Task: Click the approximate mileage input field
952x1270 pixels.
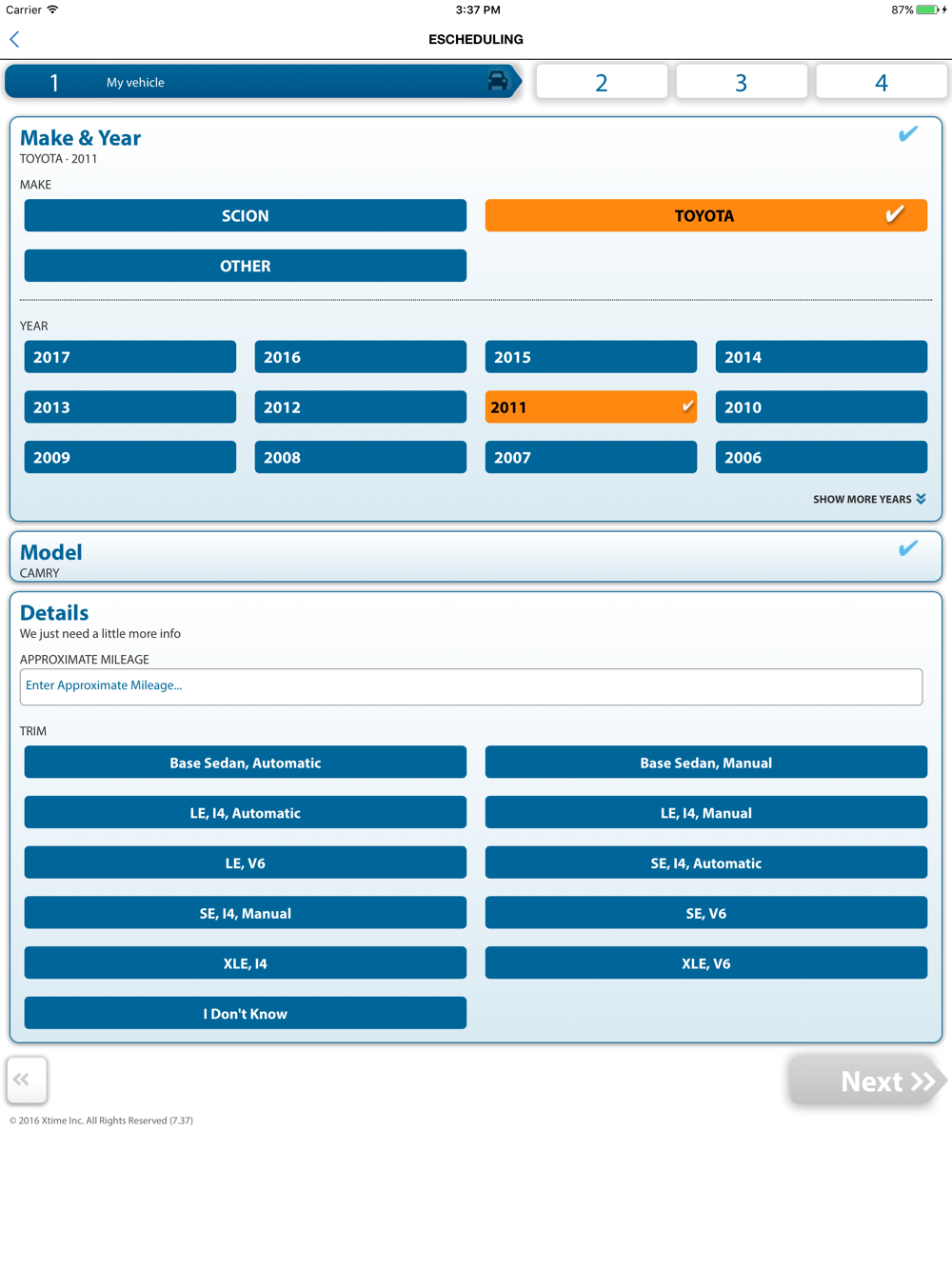Action: 471,686
